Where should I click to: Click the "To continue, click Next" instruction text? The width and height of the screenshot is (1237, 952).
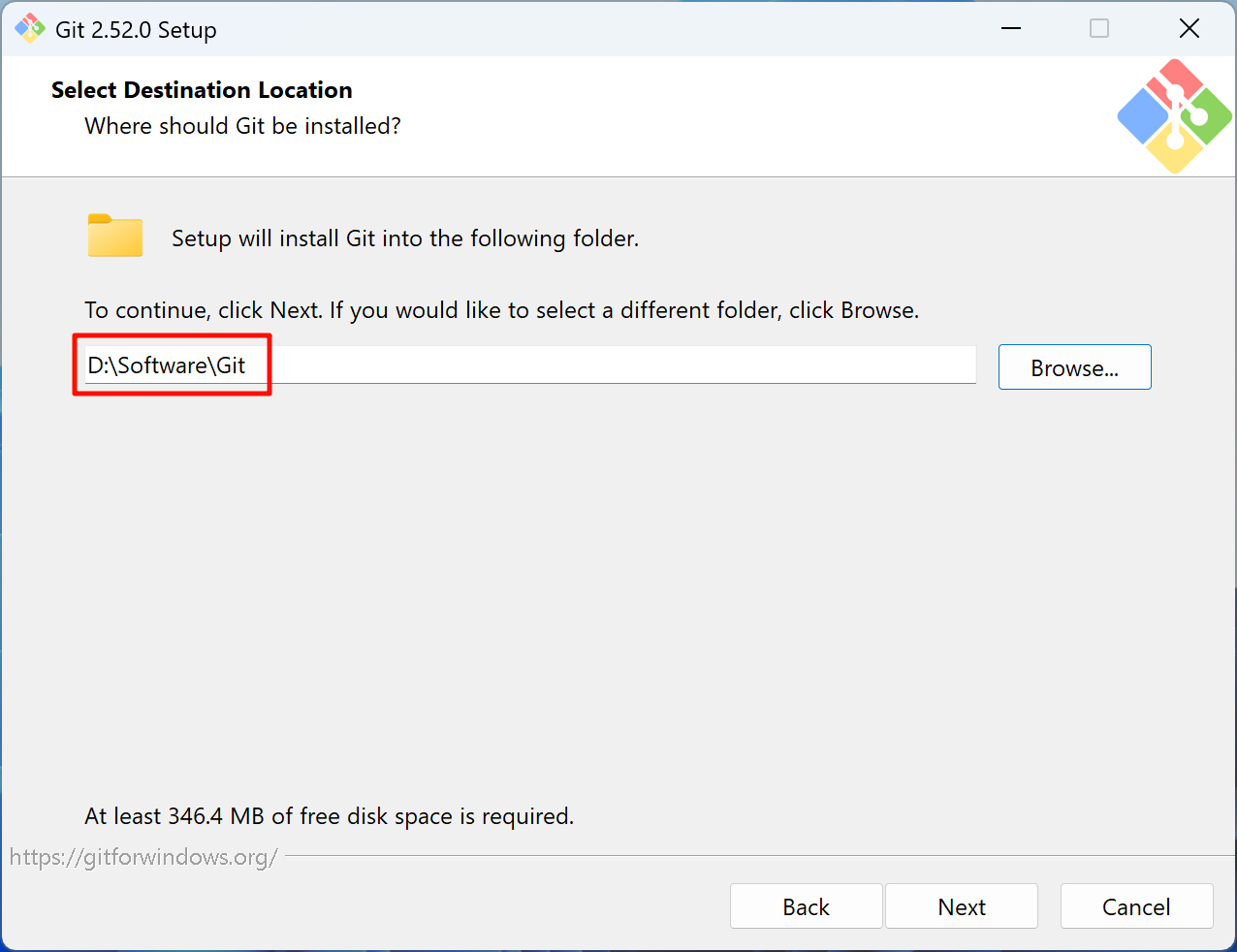[501, 310]
